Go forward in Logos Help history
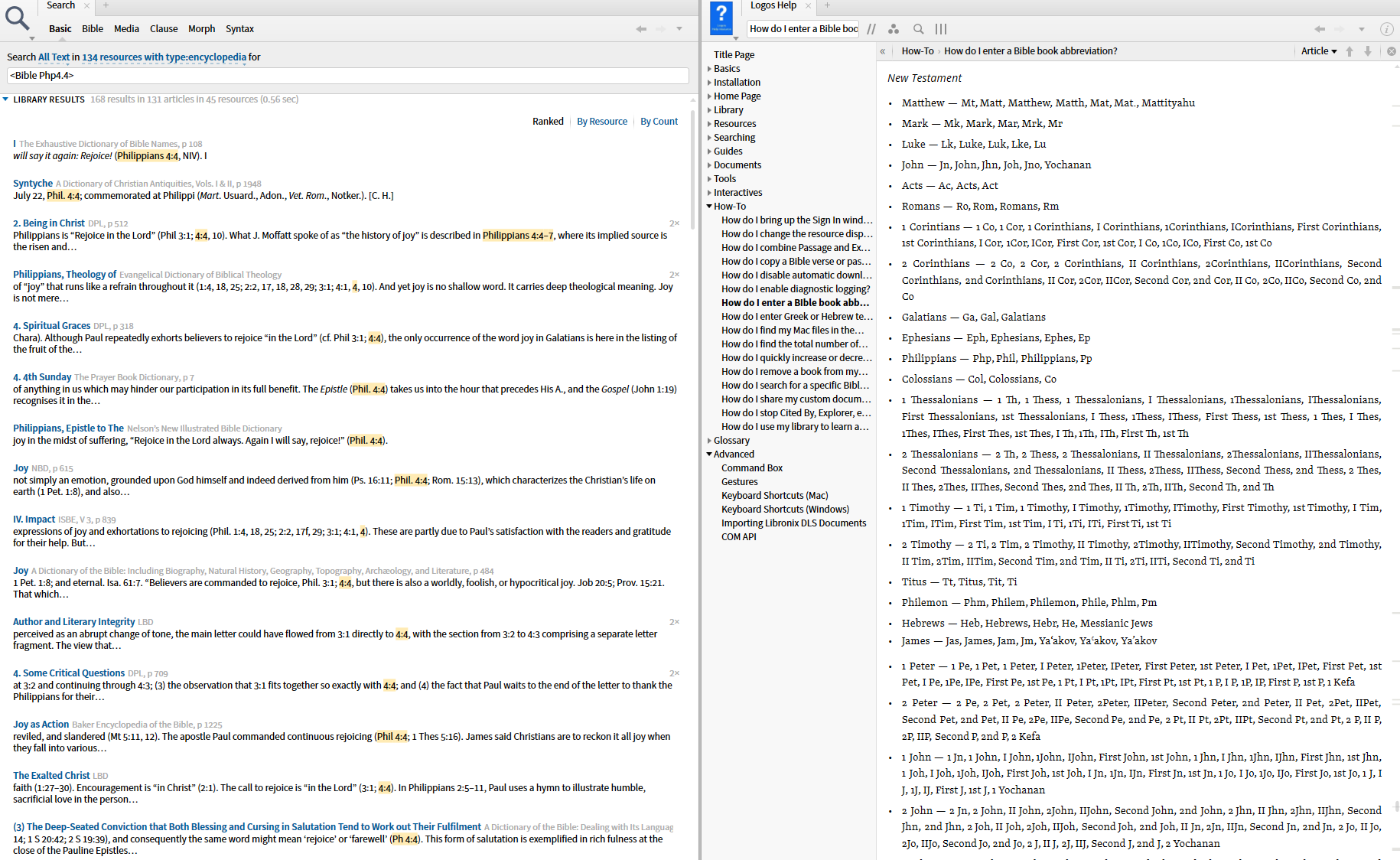The image size is (1400, 860). pos(1339,29)
